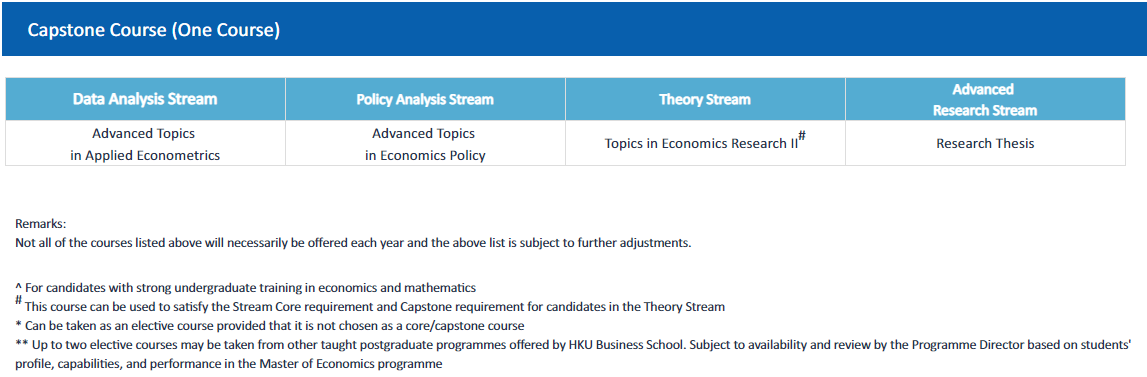Select the Advanced Research Stream column header
The image size is (1147, 377).
tap(985, 99)
